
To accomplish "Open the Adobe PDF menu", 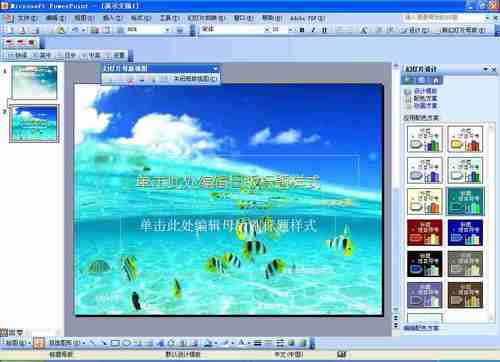I will click(x=307, y=18).
